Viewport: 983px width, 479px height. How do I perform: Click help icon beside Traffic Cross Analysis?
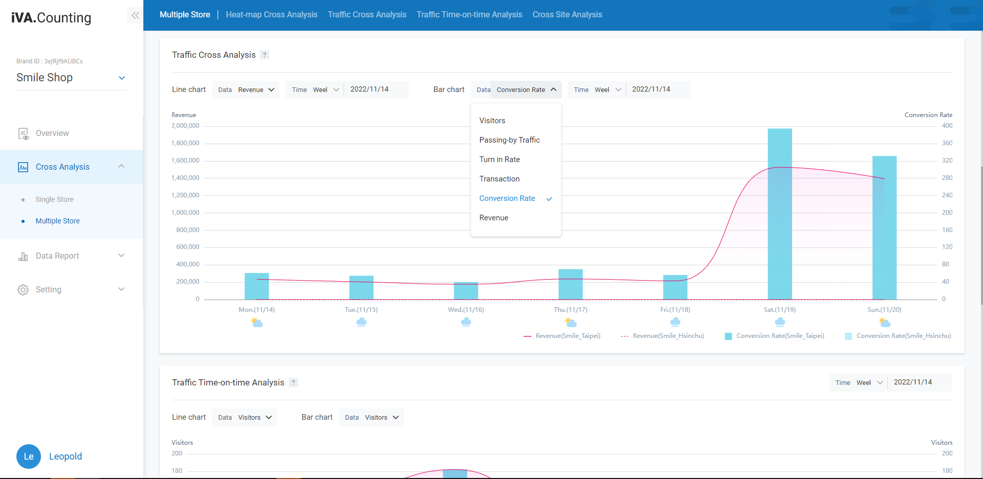[x=265, y=55]
